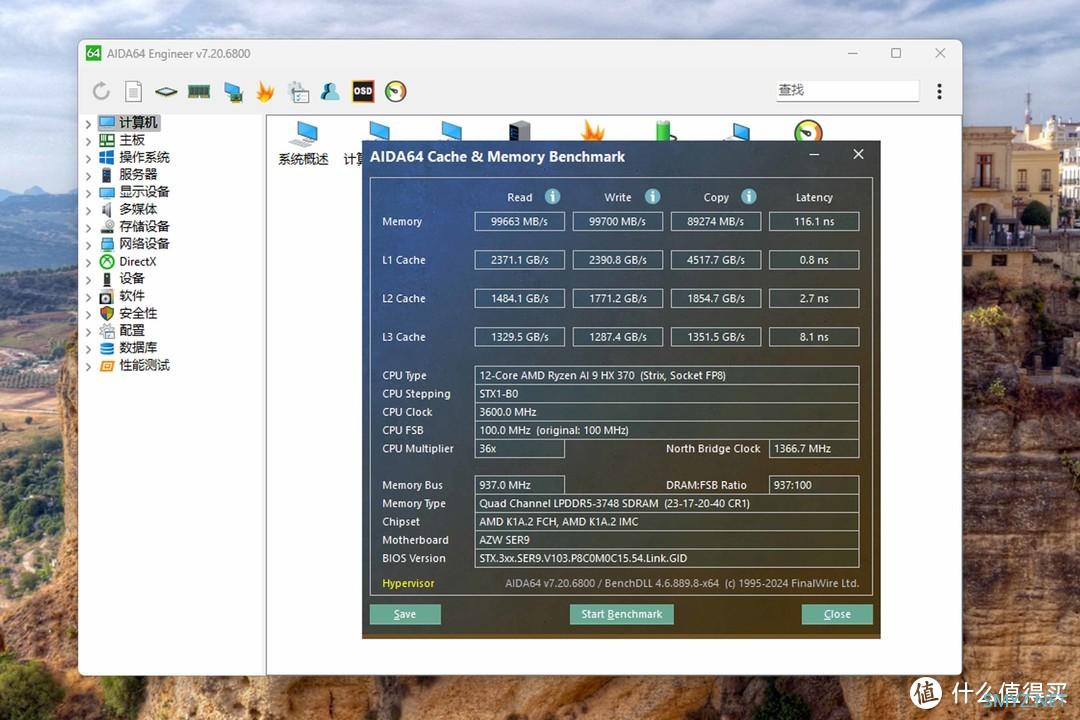Open the OSD panel toolbar icon
Image resolution: width=1080 pixels, height=720 pixels.
tap(363, 91)
